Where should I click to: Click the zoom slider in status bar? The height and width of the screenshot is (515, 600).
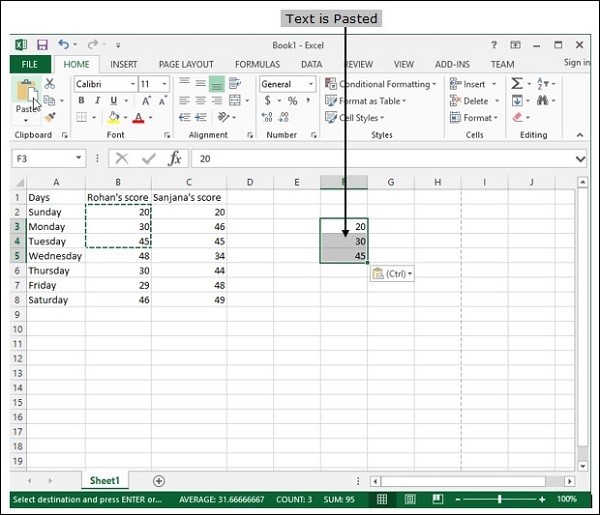[x=500, y=499]
